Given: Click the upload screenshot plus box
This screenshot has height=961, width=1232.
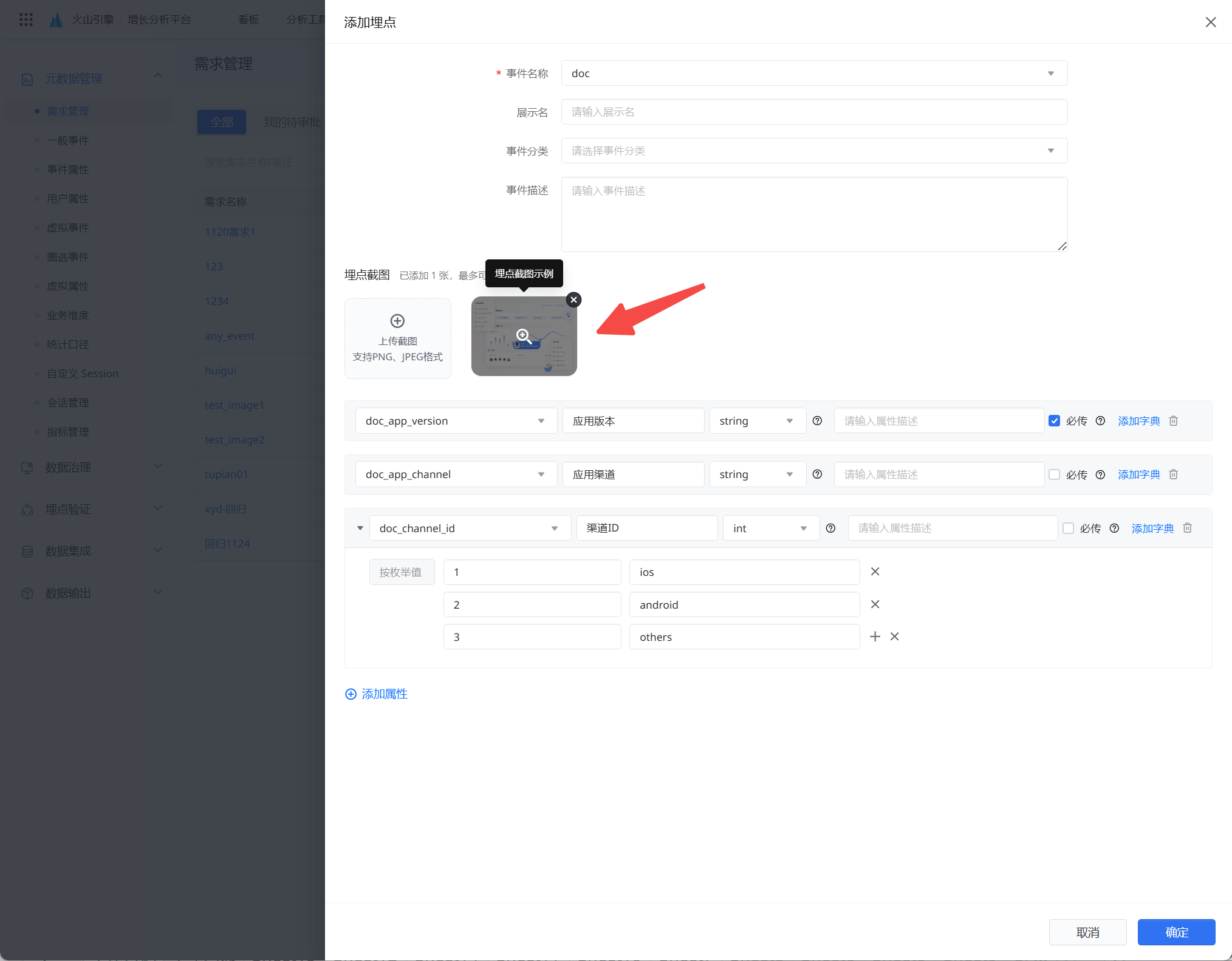Looking at the screenshot, I should tap(398, 338).
